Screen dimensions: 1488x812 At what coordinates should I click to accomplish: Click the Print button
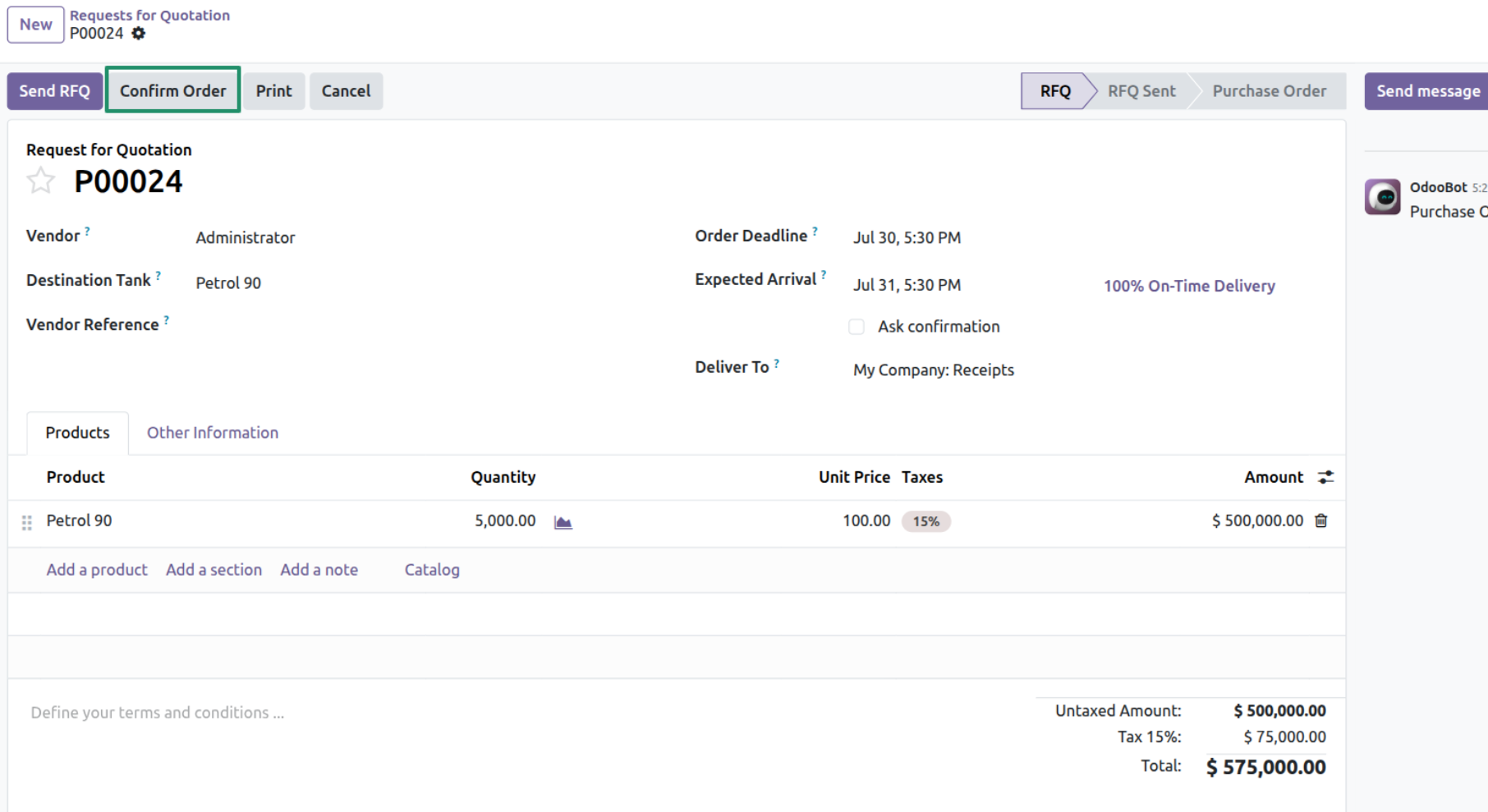pos(273,91)
